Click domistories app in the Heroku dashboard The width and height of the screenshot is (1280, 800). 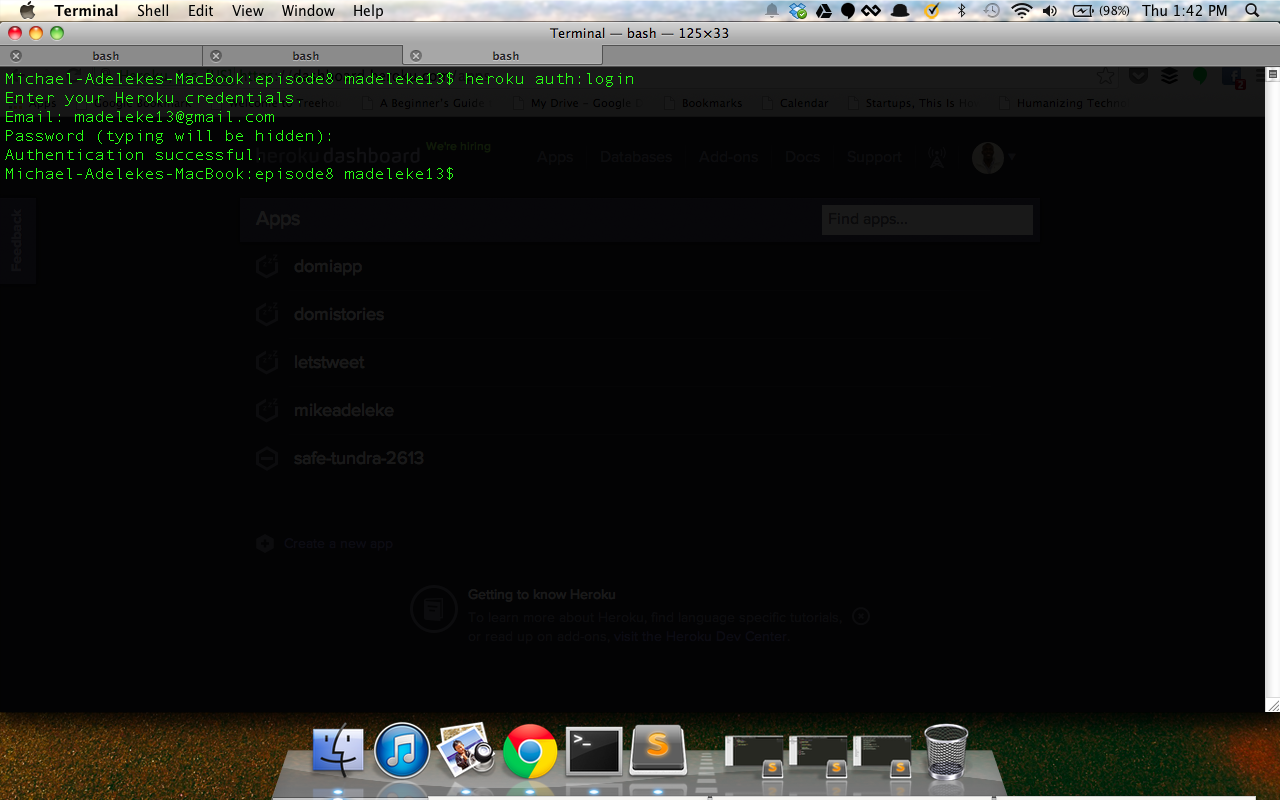(339, 314)
